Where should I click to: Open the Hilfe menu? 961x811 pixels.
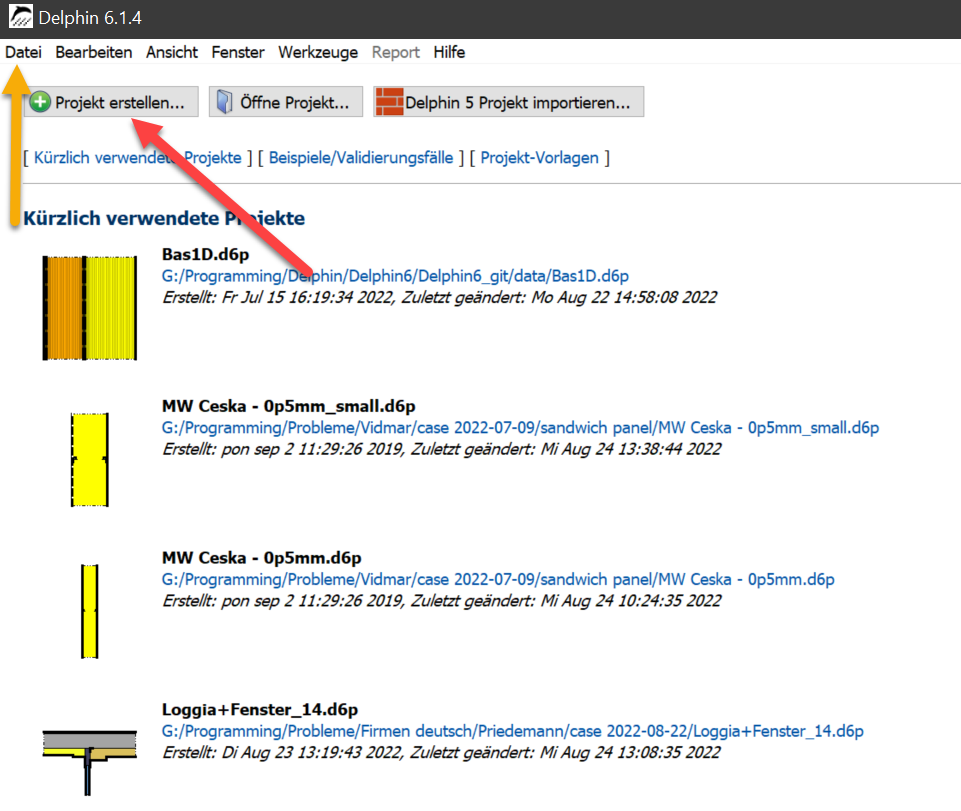point(449,53)
